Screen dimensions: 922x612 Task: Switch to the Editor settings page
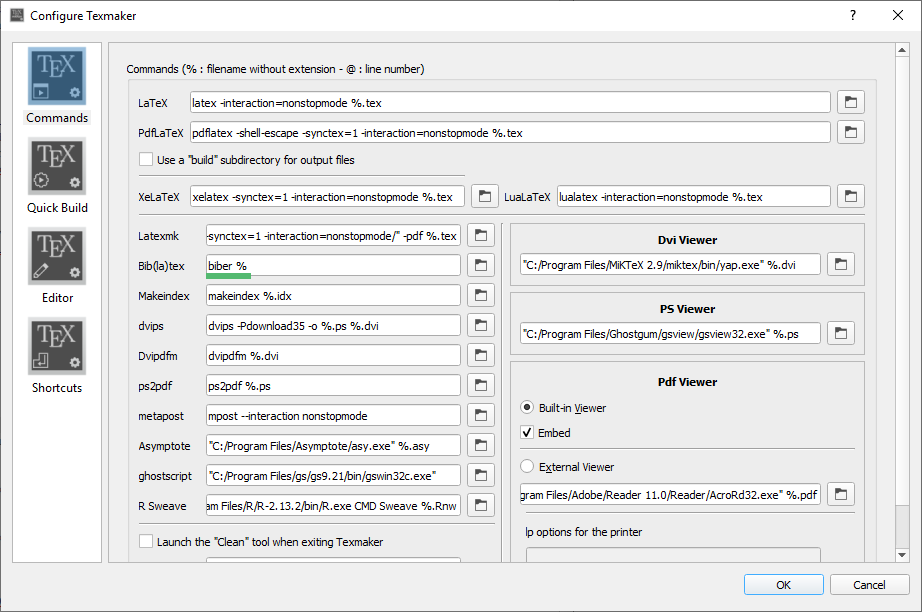57,257
